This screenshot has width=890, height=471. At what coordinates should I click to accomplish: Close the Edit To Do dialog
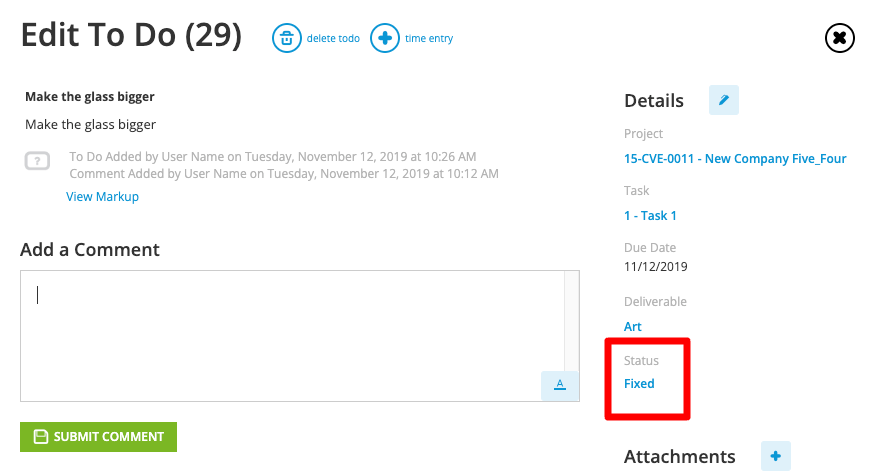pos(839,38)
